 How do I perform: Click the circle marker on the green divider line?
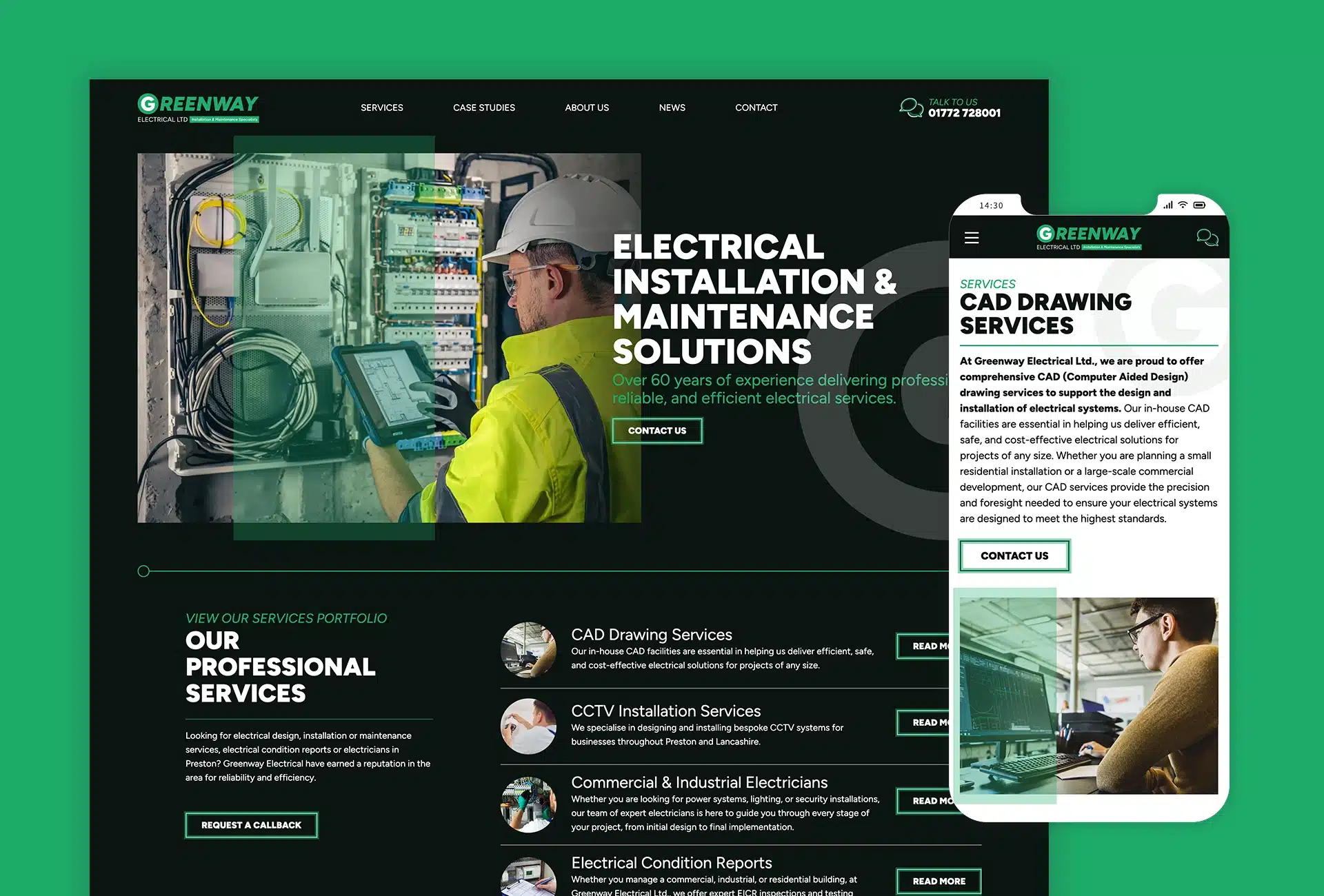pyautogui.click(x=144, y=571)
